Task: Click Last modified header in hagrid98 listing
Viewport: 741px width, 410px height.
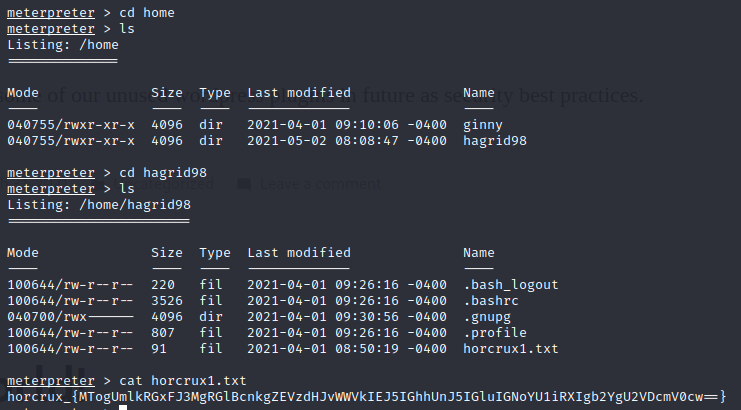Action: [299, 253]
